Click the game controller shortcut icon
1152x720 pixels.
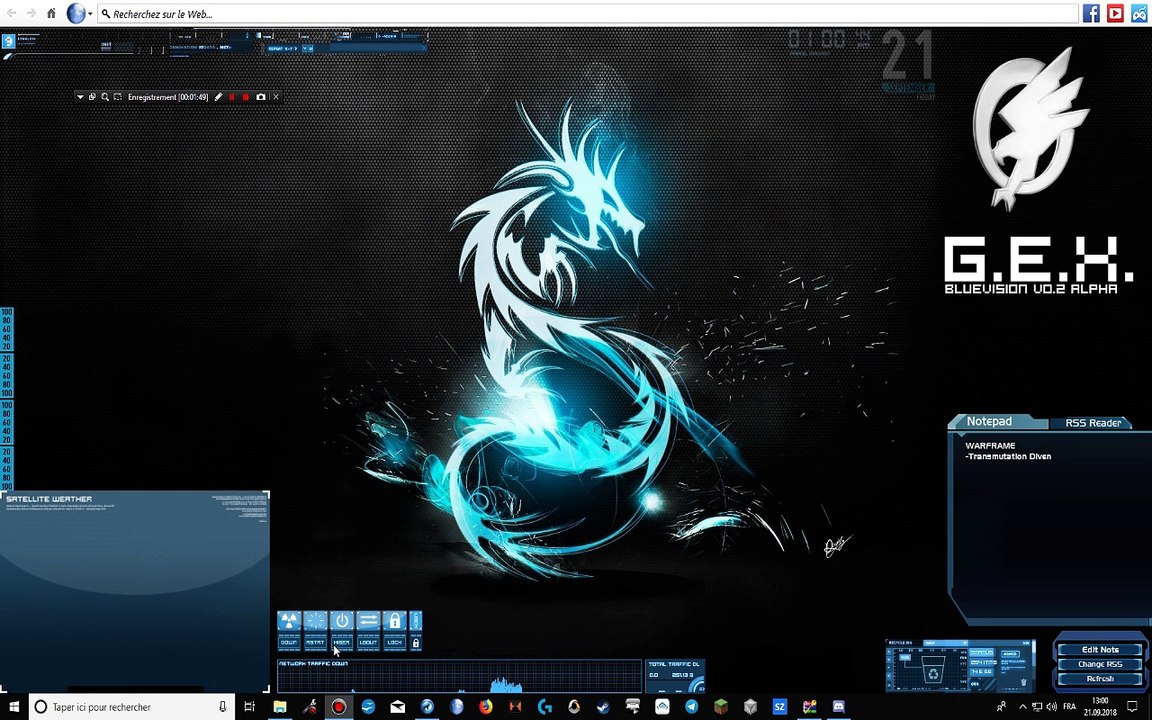tap(1140, 13)
